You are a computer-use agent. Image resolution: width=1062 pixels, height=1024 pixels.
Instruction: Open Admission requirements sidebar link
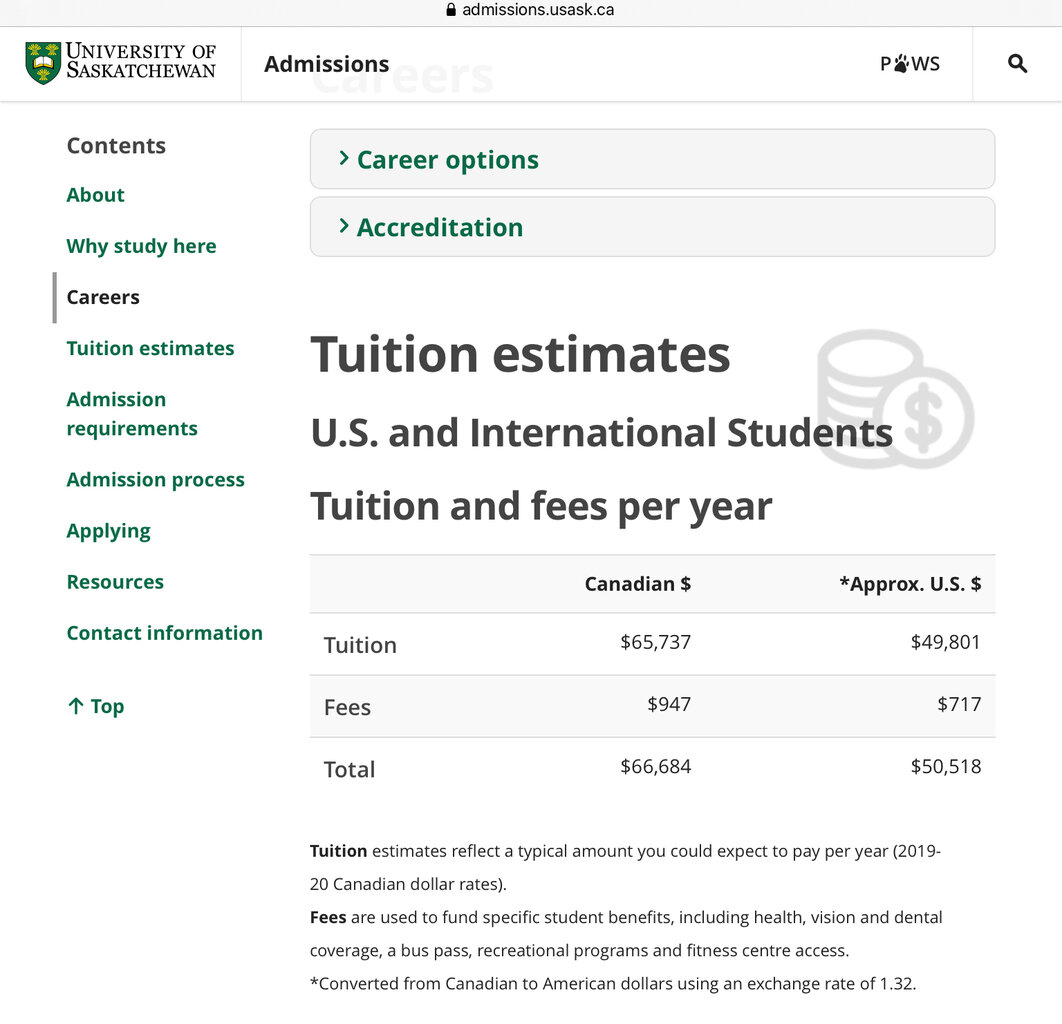tap(131, 414)
